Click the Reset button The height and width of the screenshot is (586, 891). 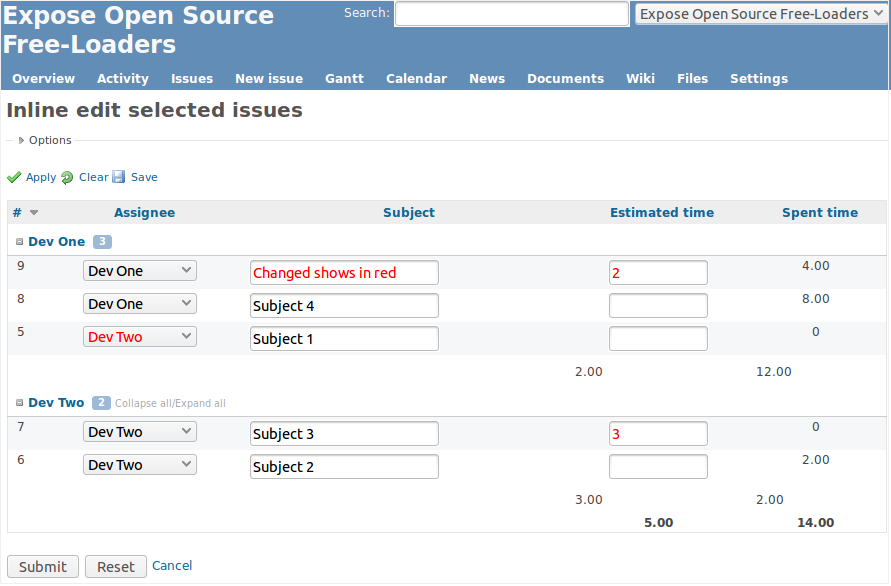click(x=116, y=567)
